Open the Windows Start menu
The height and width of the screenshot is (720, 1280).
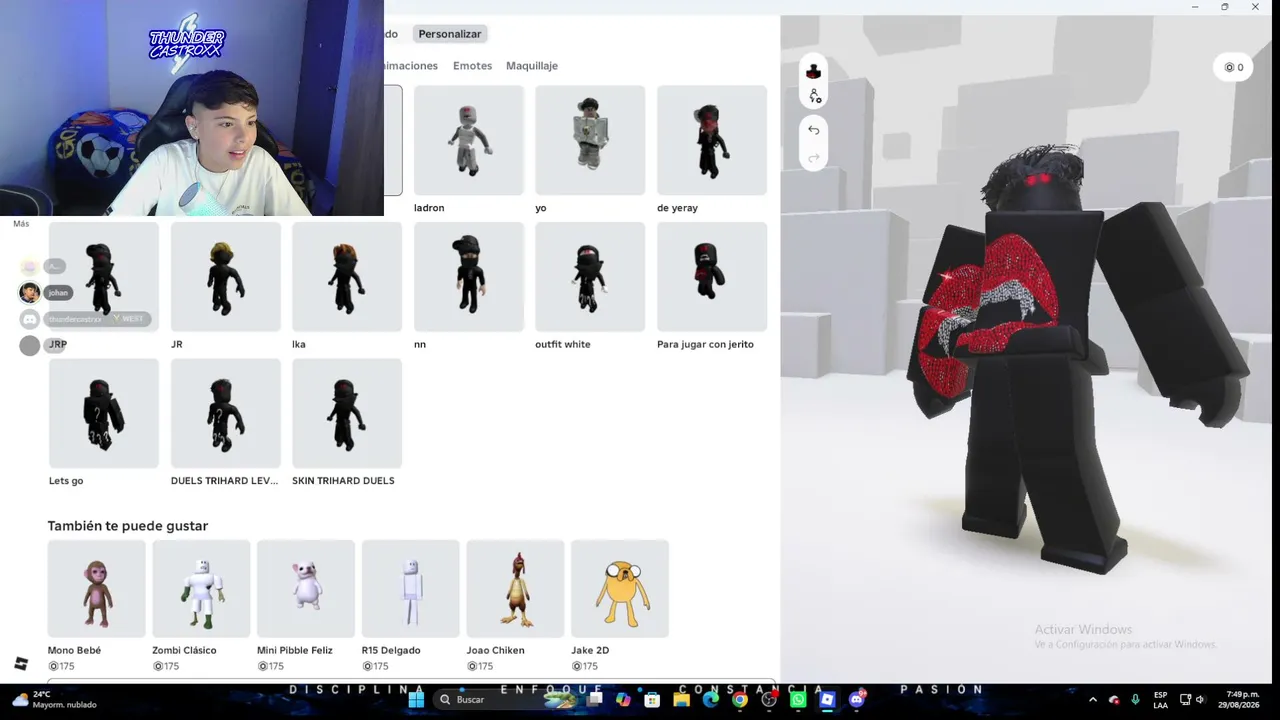[416, 700]
